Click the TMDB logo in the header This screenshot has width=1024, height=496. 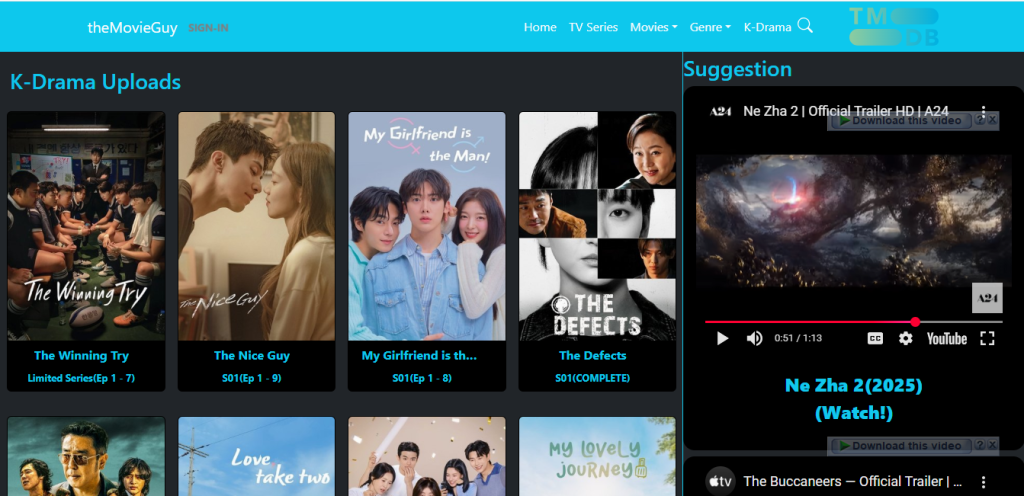coord(893,26)
